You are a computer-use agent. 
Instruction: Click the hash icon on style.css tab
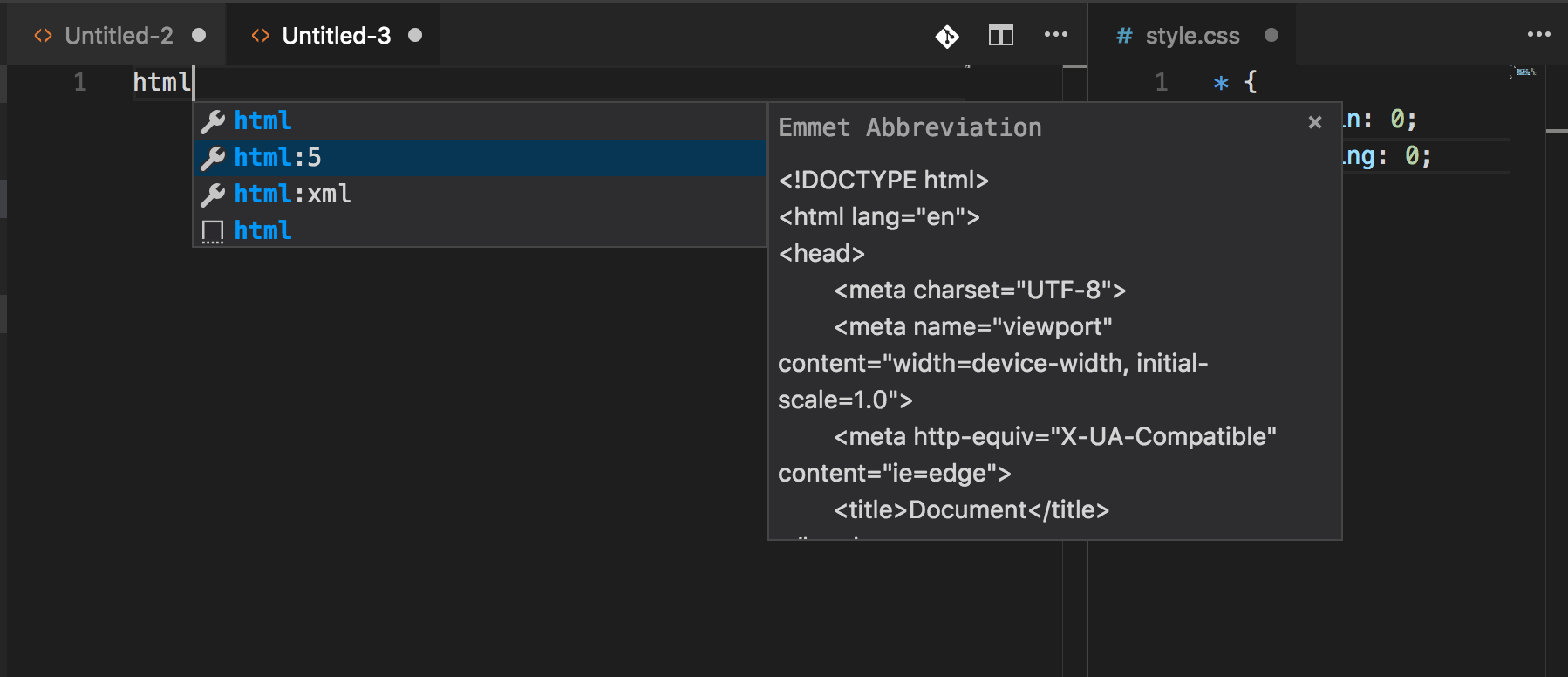click(1125, 36)
